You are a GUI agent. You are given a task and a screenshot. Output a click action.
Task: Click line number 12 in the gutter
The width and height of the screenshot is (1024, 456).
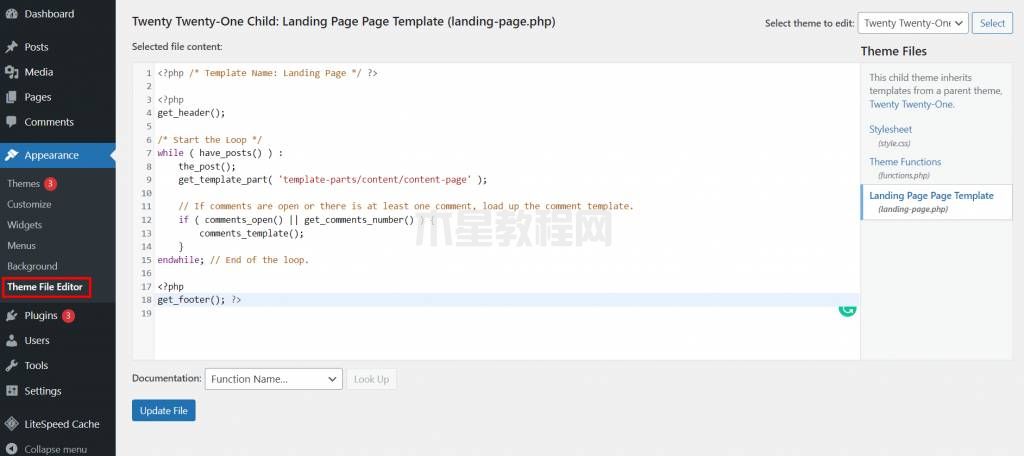pos(146,220)
